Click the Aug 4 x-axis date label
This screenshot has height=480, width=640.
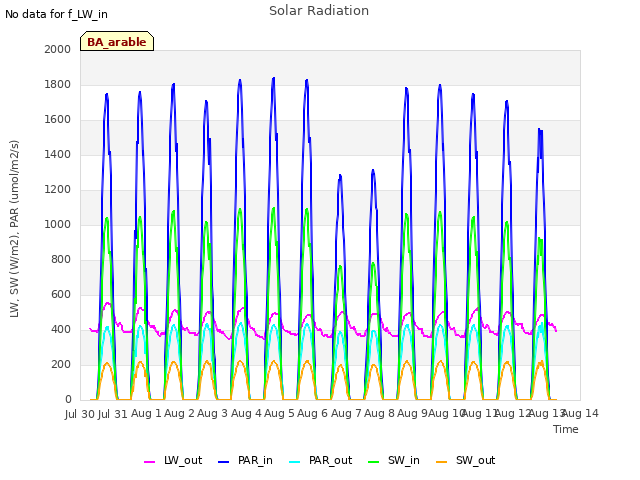click(x=247, y=414)
